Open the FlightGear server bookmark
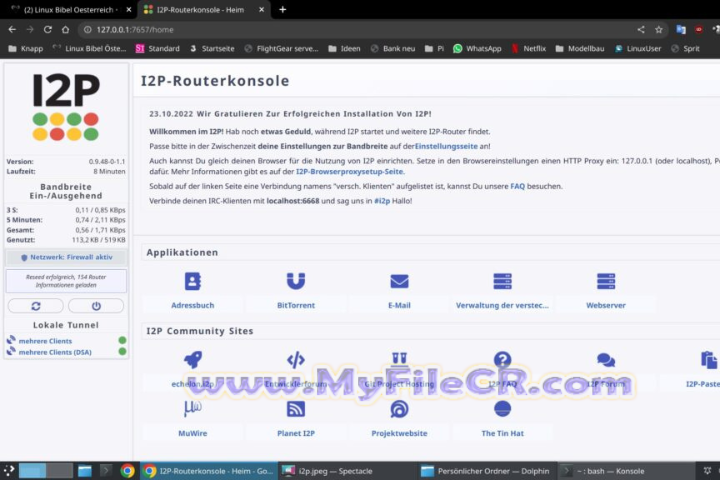Viewport: 720px width, 480px height. (x=281, y=48)
